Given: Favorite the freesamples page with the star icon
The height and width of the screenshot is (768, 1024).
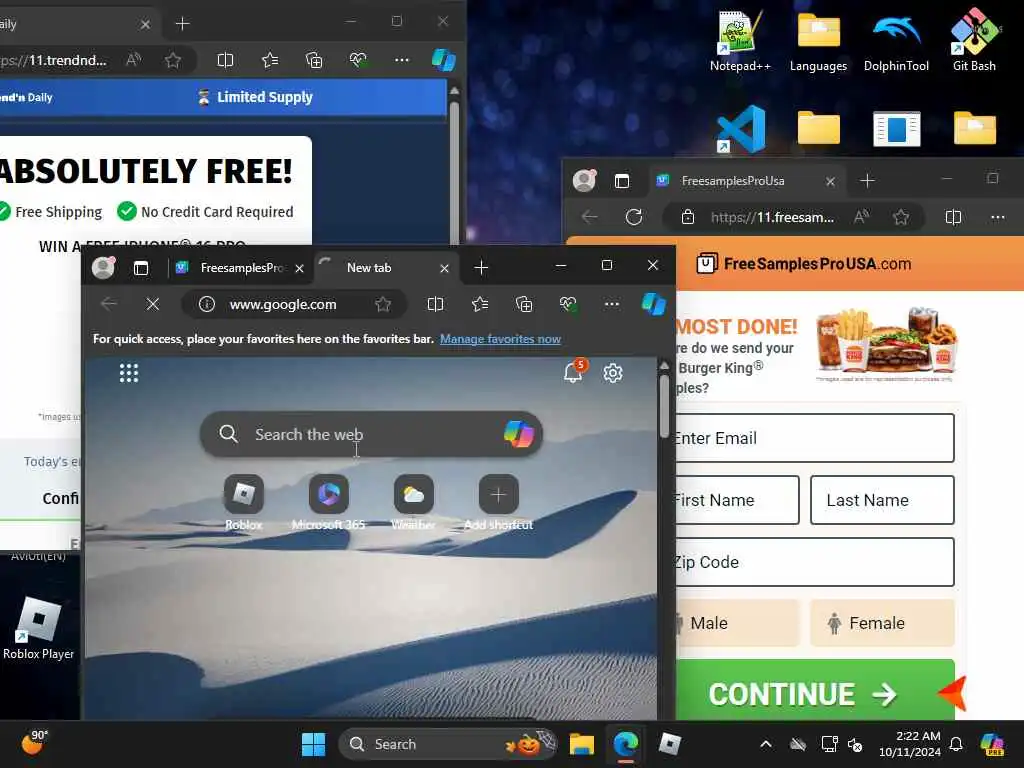Looking at the screenshot, I should pos(901,217).
